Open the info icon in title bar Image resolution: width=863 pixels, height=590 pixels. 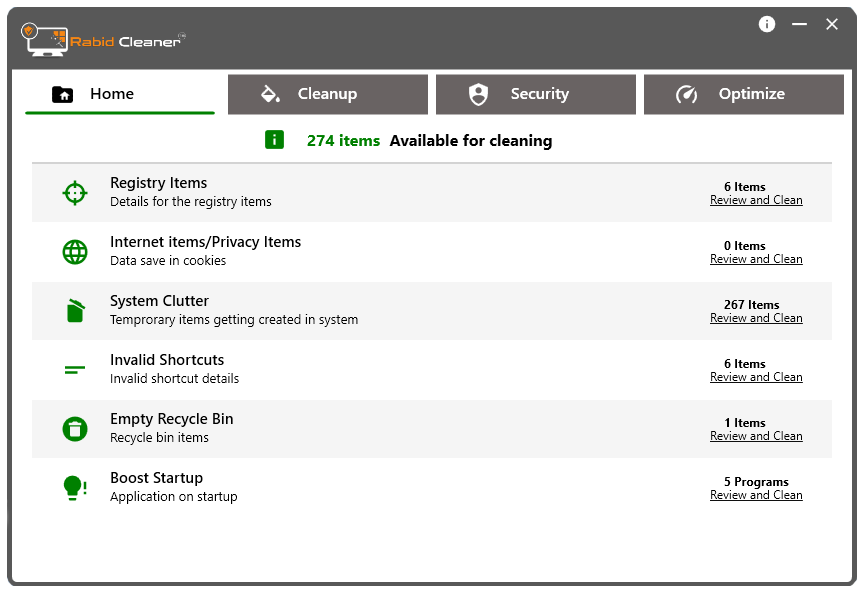[767, 24]
